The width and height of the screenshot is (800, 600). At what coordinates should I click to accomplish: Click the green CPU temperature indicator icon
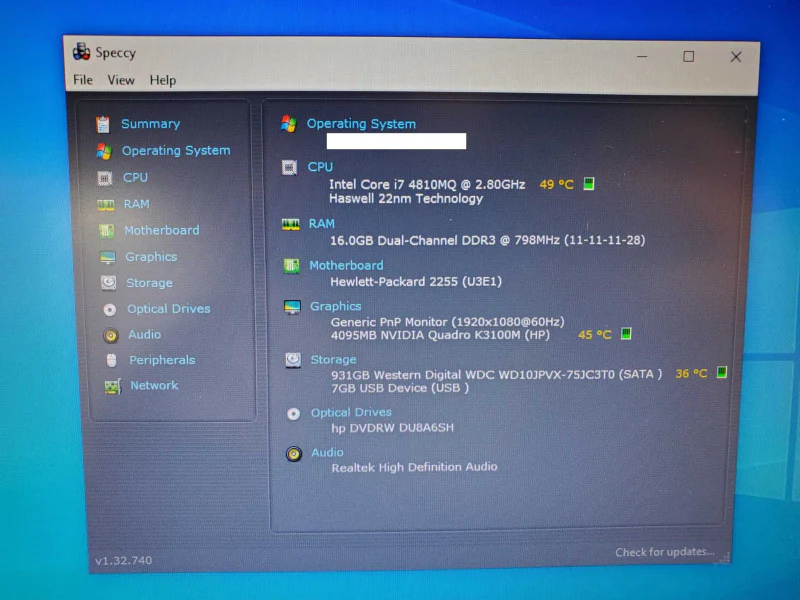pos(589,183)
